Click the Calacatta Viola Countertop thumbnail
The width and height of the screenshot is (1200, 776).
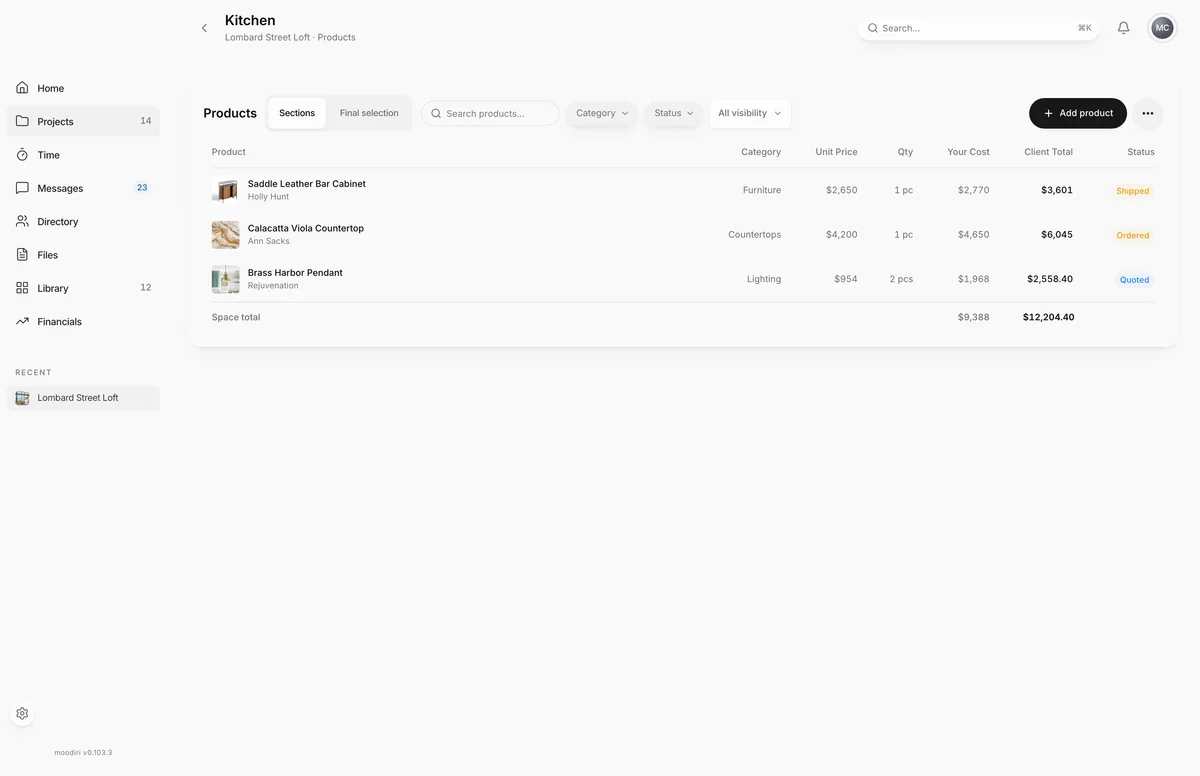tap(225, 235)
